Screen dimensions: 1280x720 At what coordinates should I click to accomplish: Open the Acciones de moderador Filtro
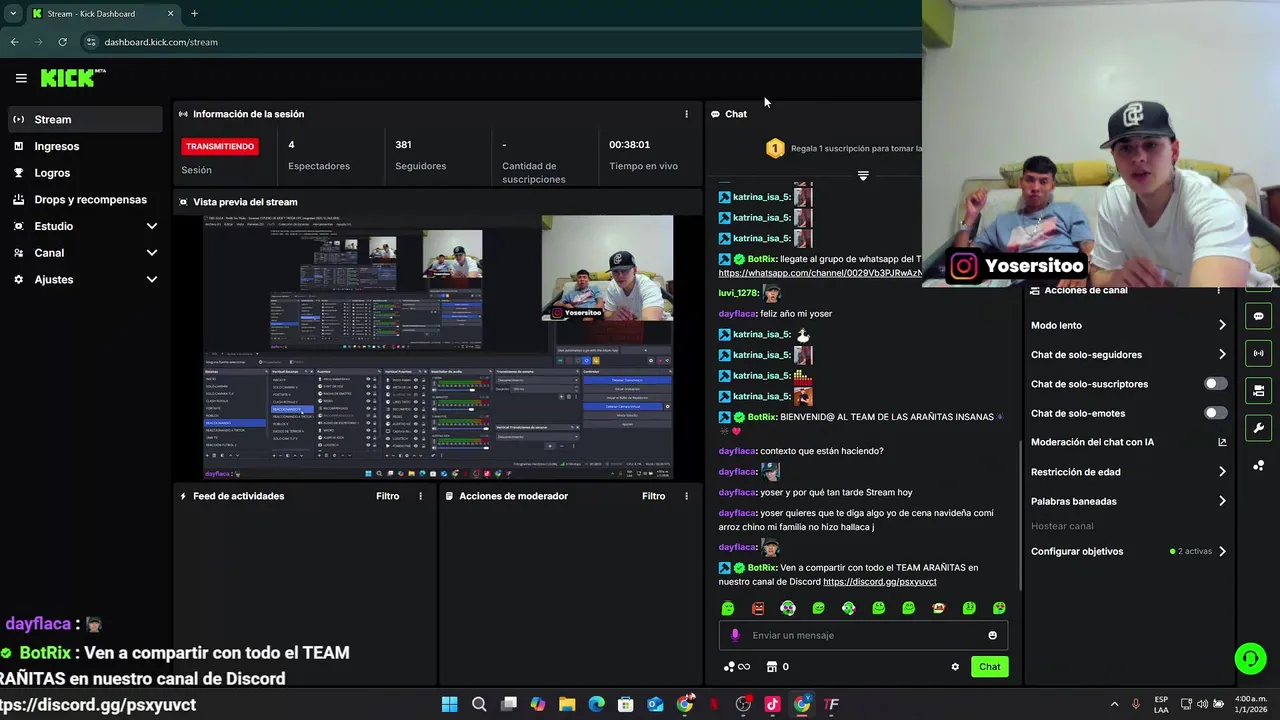653,496
